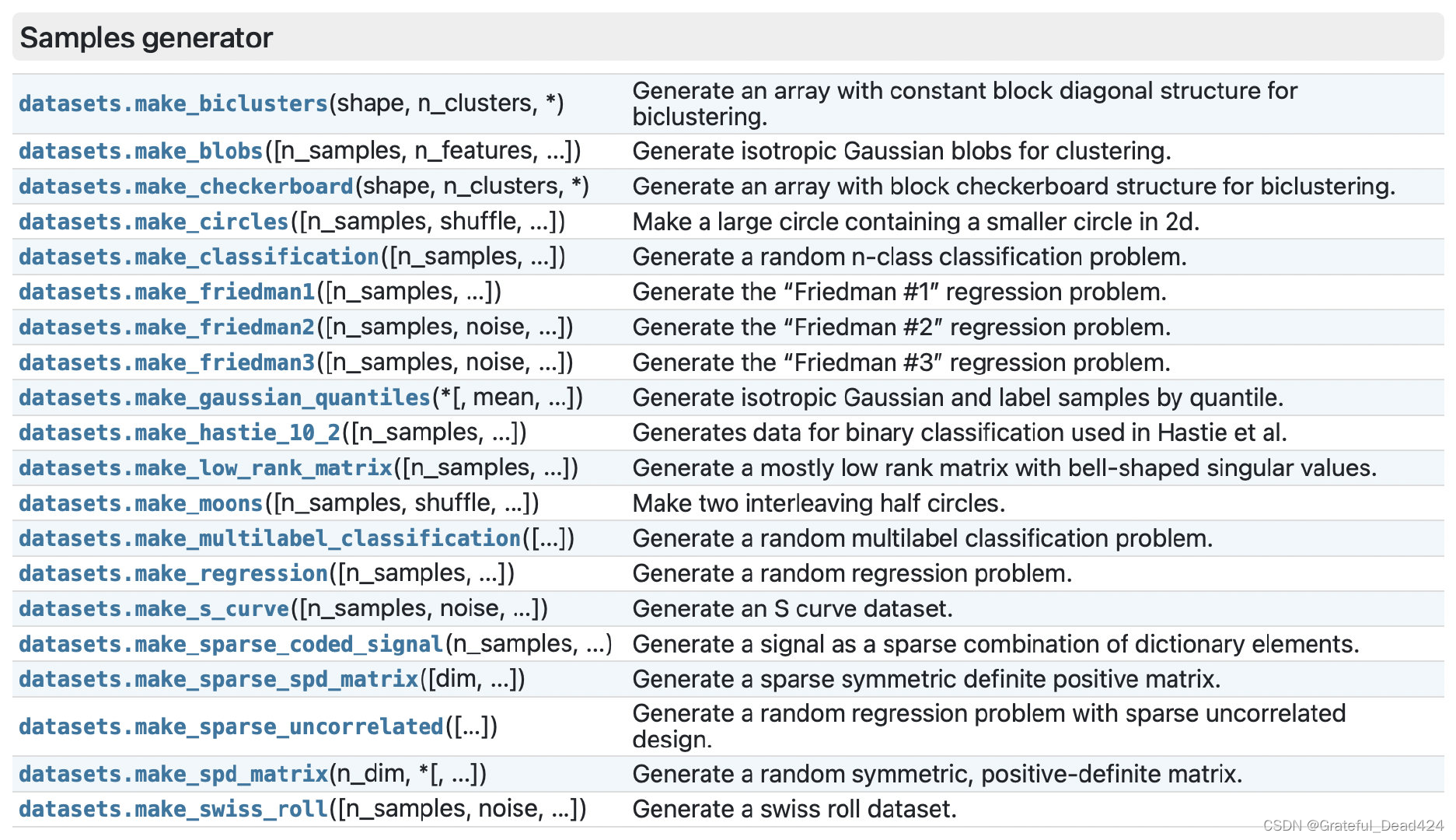Open datasets.make_friedman3 reference link
Image resolution: width=1456 pixels, height=840 pixels.
coord(166,362)
